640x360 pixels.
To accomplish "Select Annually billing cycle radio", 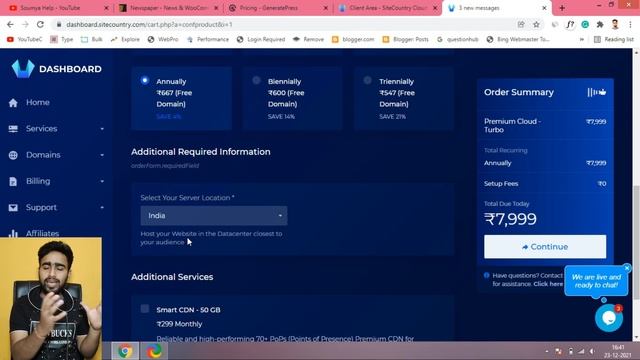I will tap(145, 80).
